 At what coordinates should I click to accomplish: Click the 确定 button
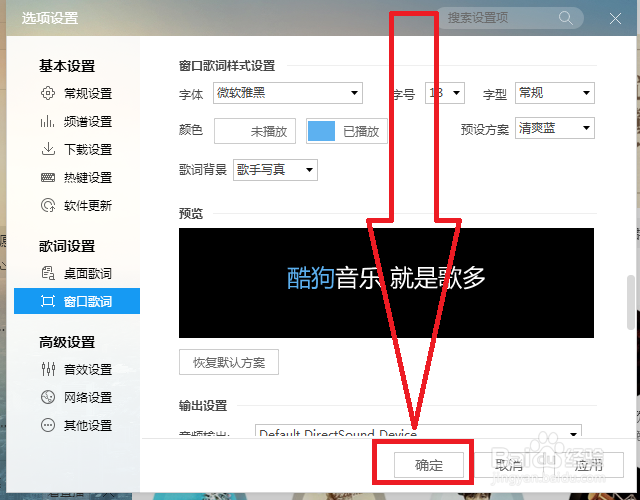tap(429, 464)
